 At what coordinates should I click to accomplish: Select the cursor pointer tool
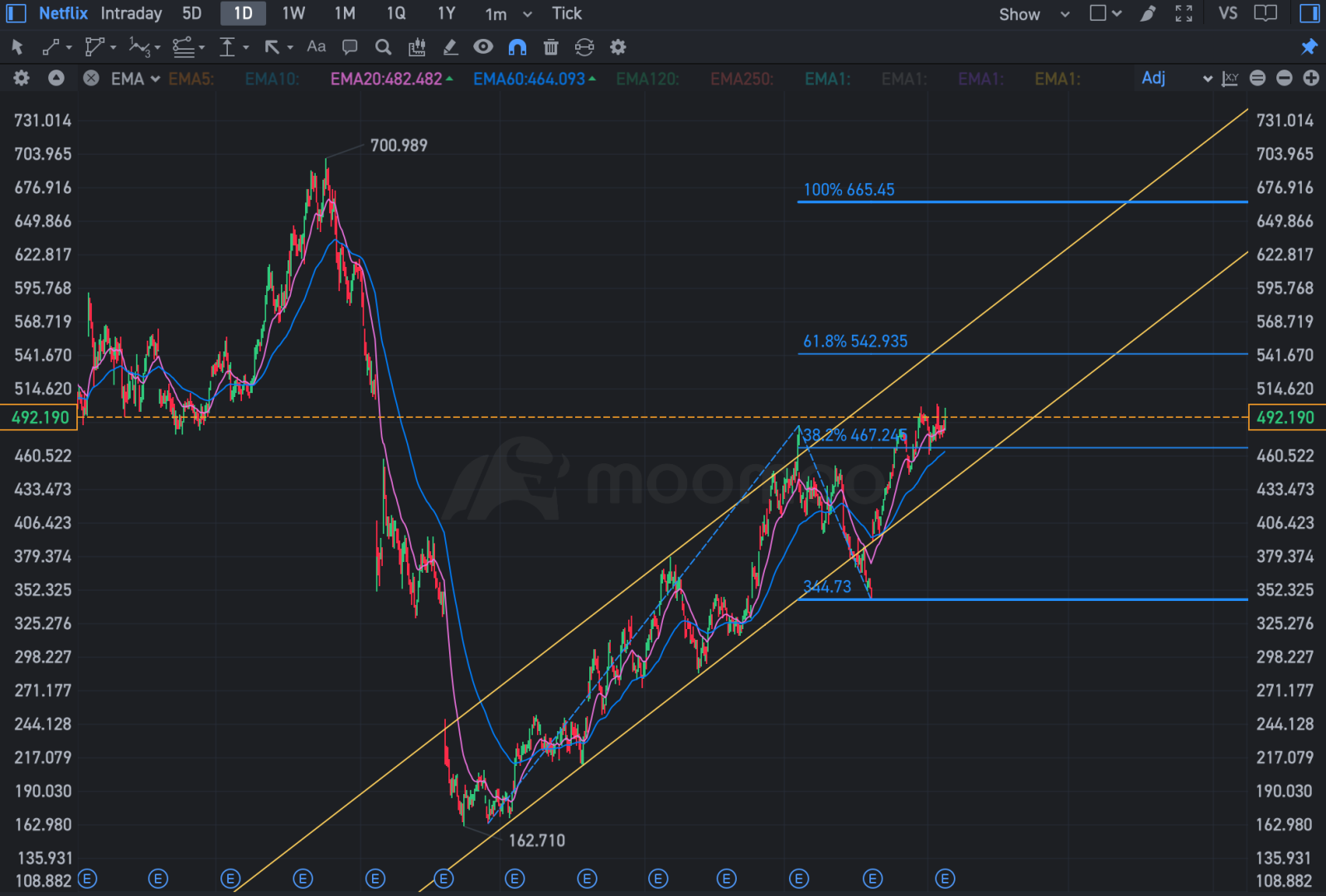[x=17, y=47]
